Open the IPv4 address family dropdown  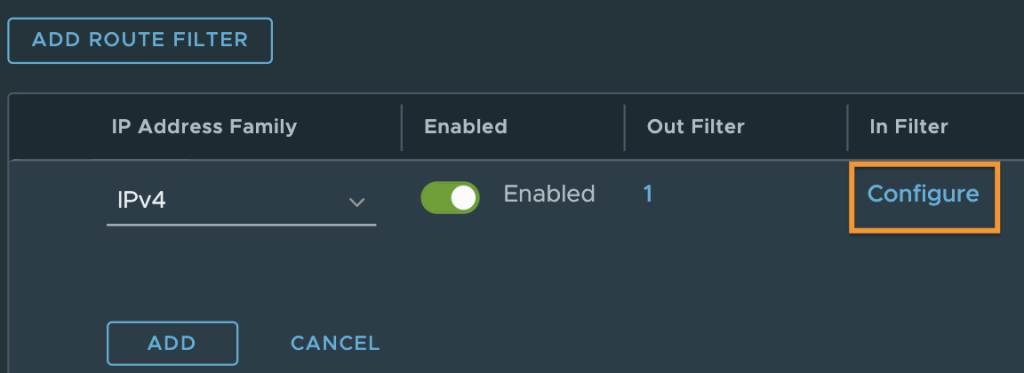(241, 201)
